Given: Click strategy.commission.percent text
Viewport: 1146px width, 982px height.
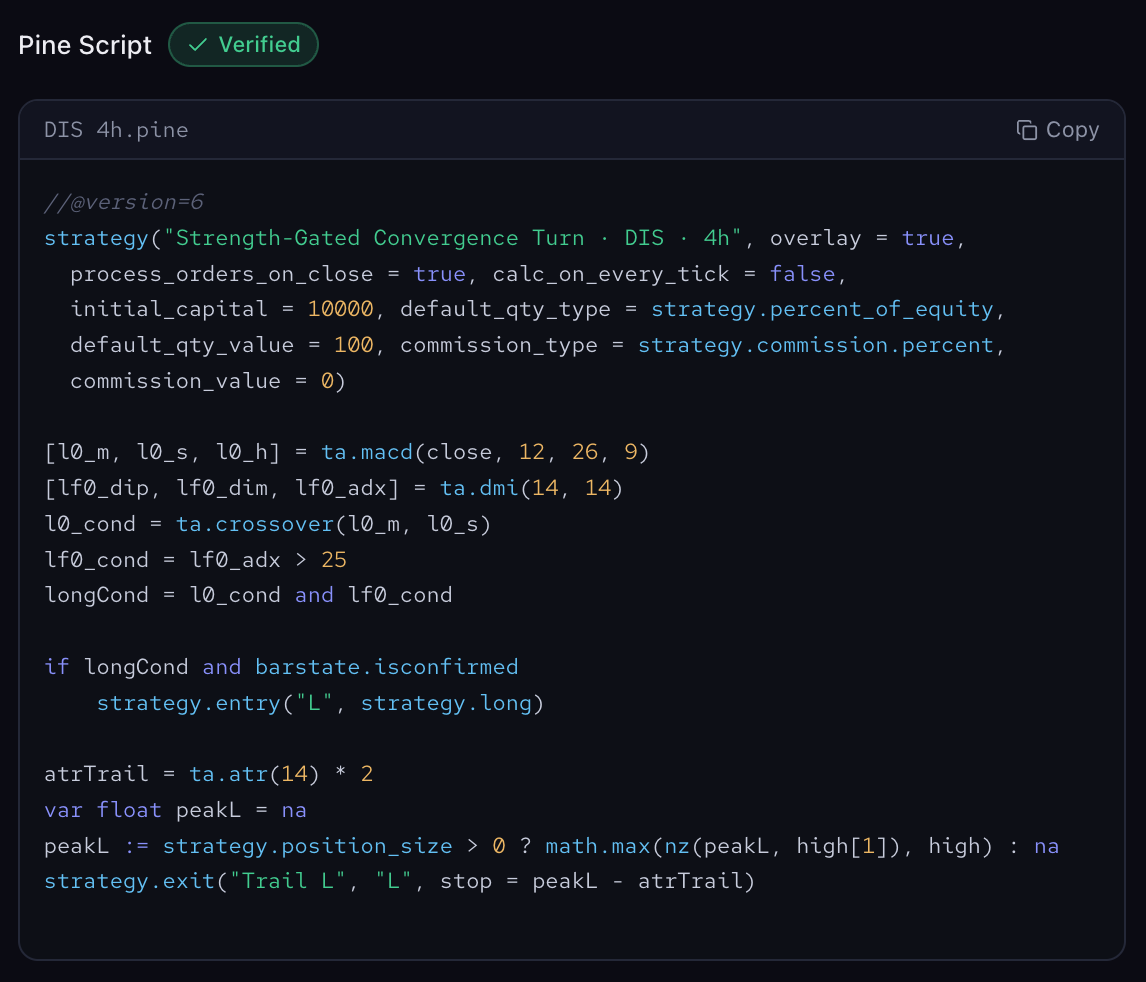Looking at the screenshot, I should (x=816, y=345).
